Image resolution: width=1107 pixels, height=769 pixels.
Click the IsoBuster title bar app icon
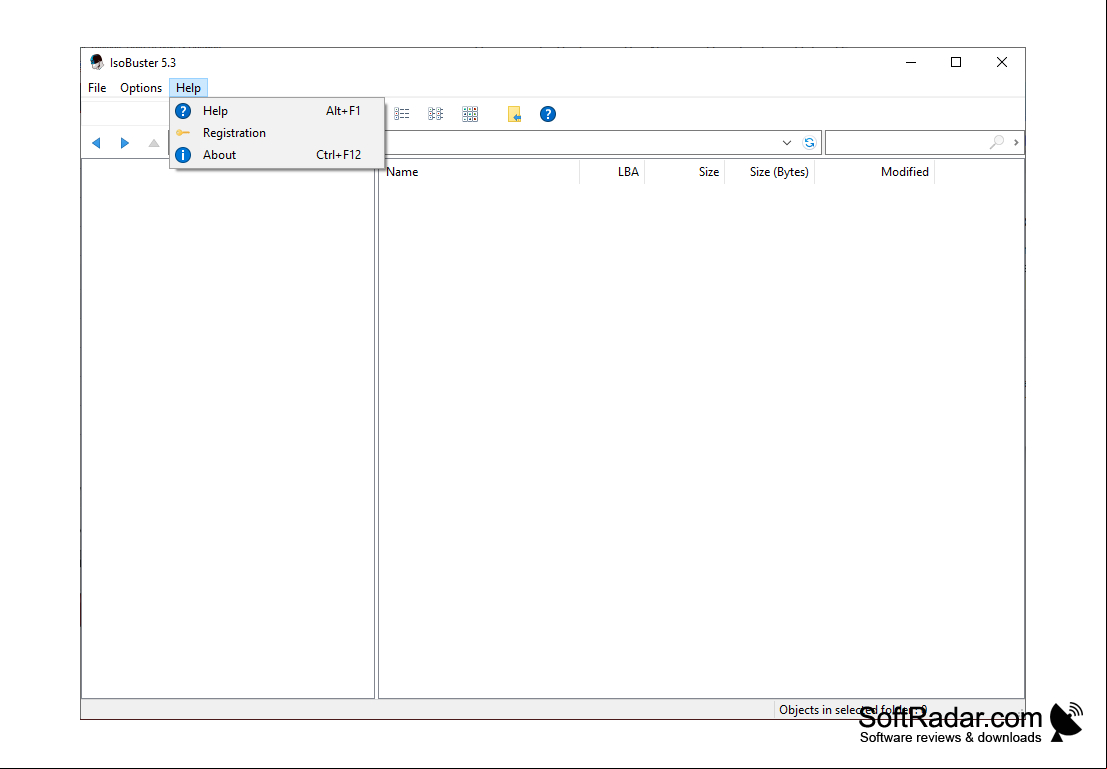pyautogui.click(x=97, y=62)
